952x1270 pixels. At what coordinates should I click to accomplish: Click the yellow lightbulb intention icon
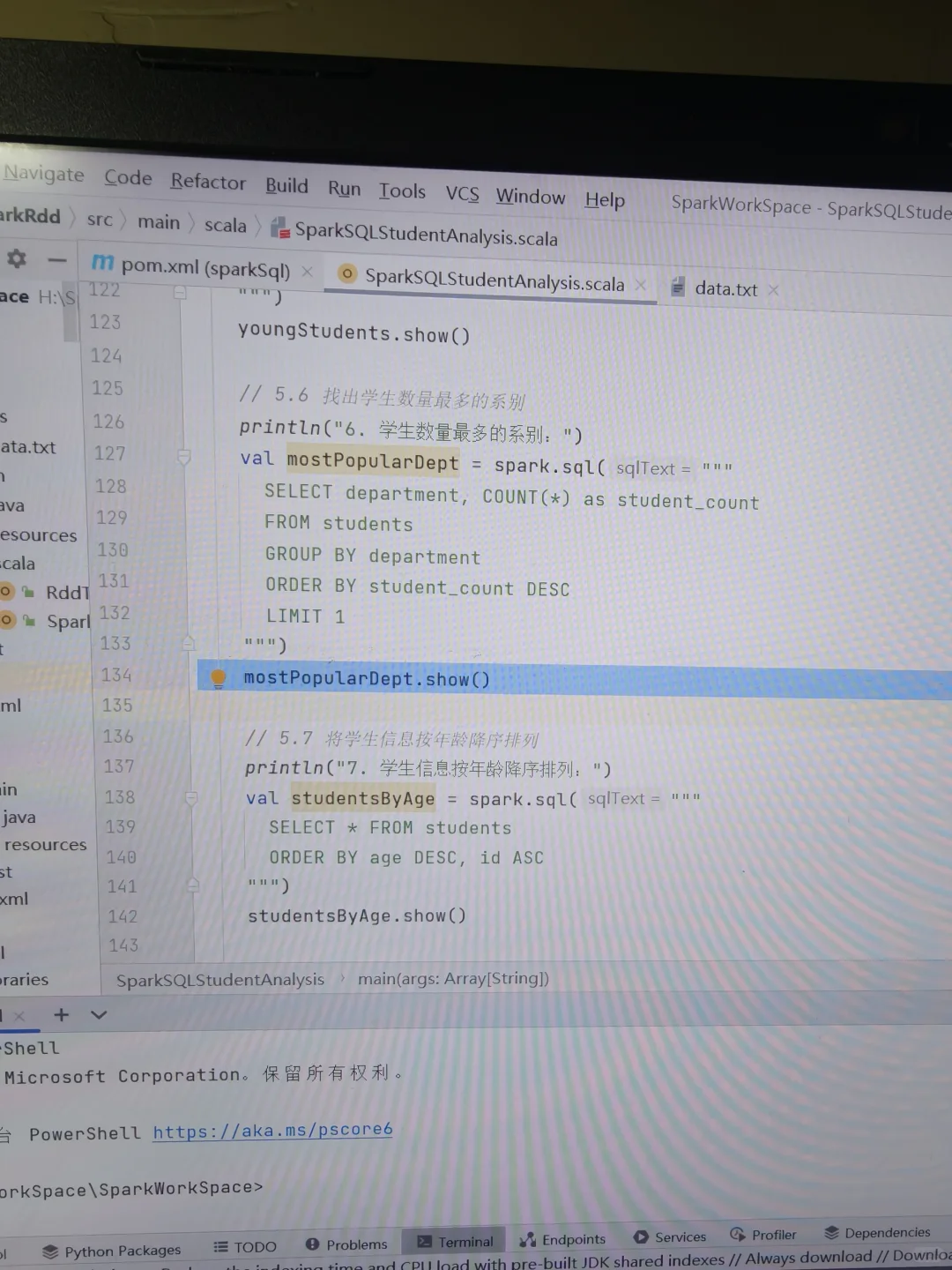coord(218,677)
